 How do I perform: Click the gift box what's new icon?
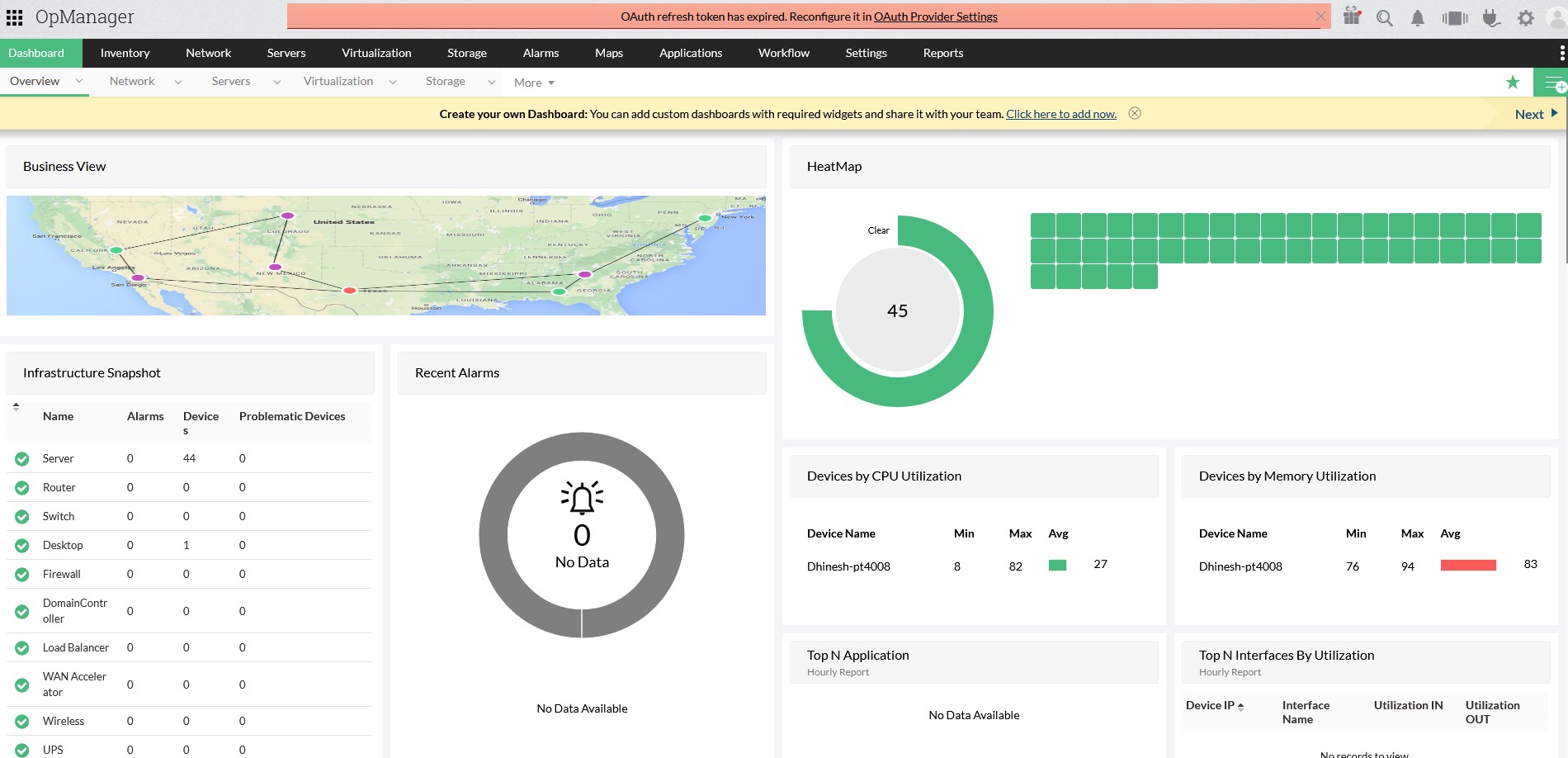1352,17
